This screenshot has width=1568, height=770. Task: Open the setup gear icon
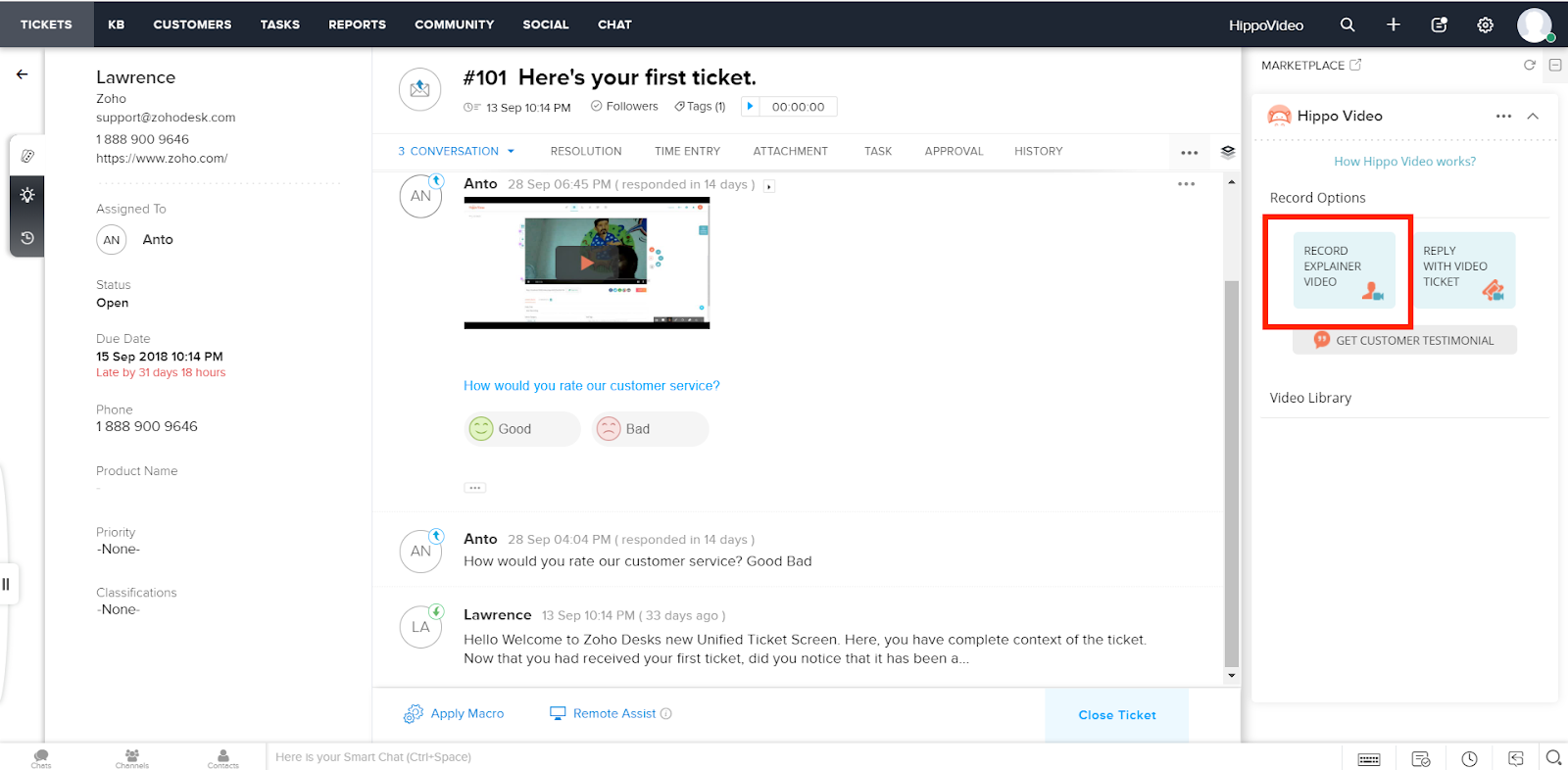[1486, 24]
